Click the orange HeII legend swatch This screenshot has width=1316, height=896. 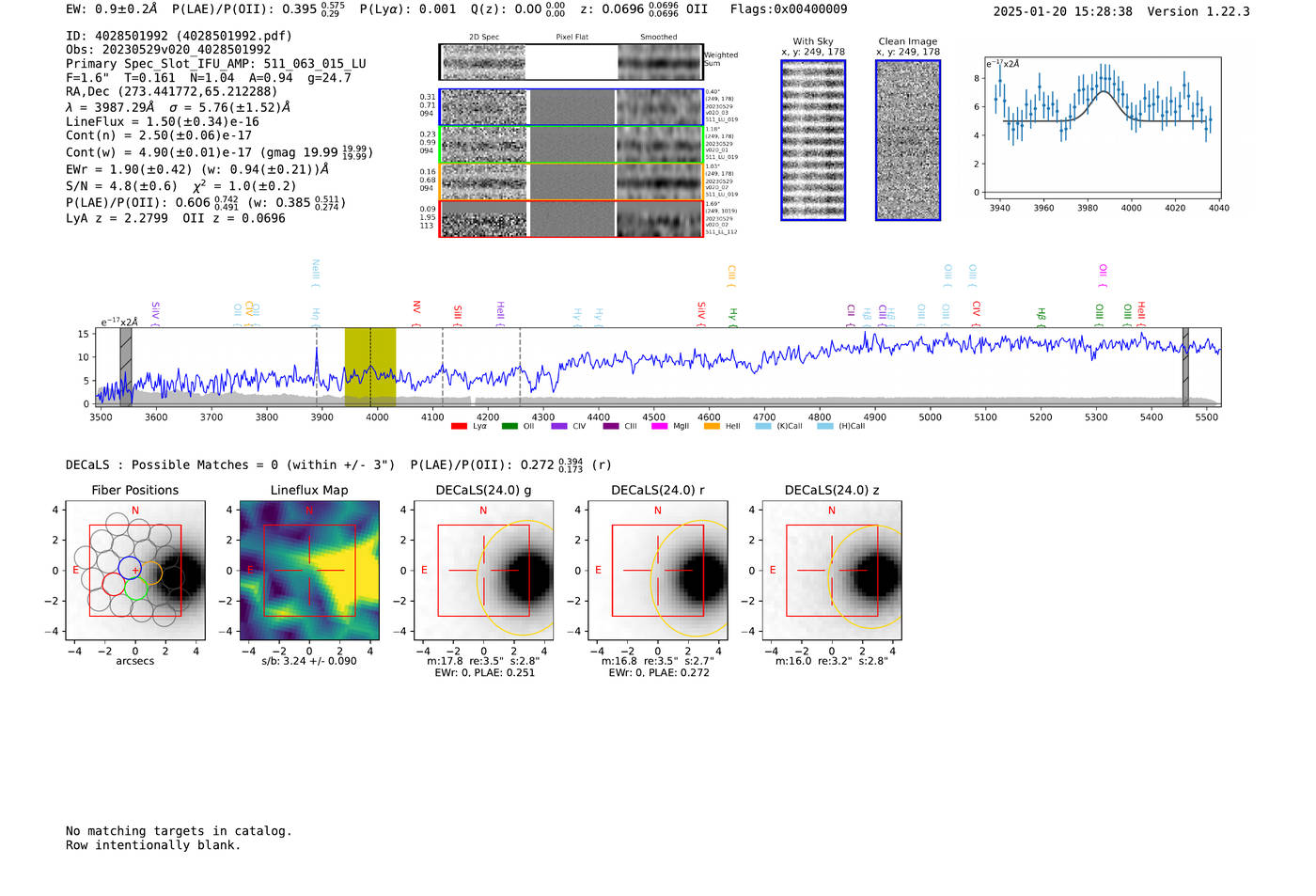click(x=712, y=426)
